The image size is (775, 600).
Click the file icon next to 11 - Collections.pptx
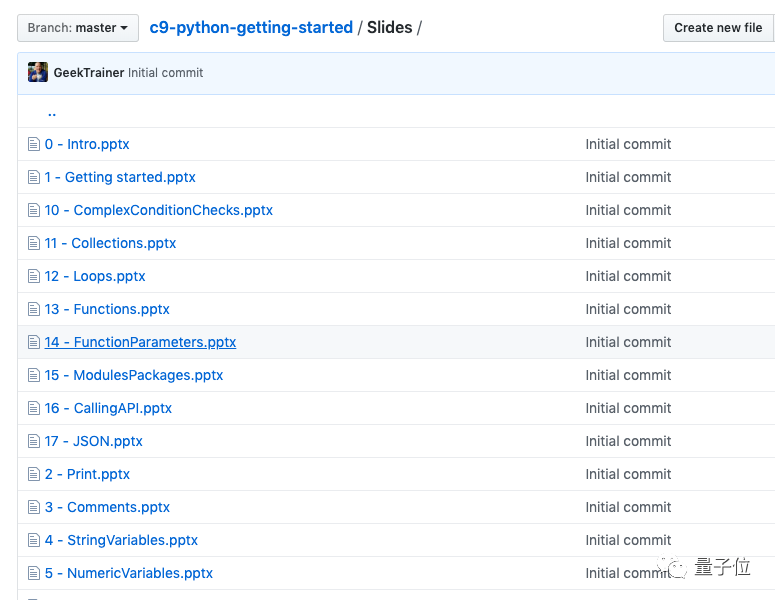pyautogui.click(x=34, y=243)
